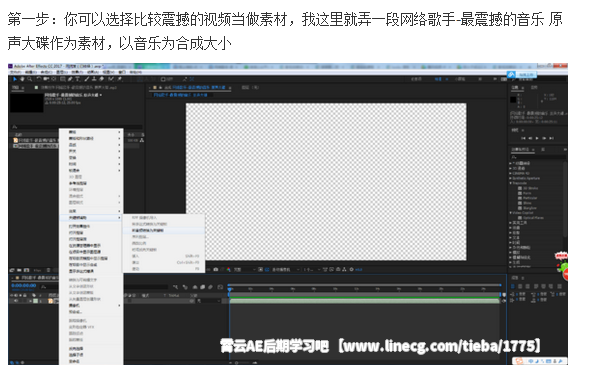
Task: Open the composition mini-flowchart in timeline
Action: coord(176,287)
